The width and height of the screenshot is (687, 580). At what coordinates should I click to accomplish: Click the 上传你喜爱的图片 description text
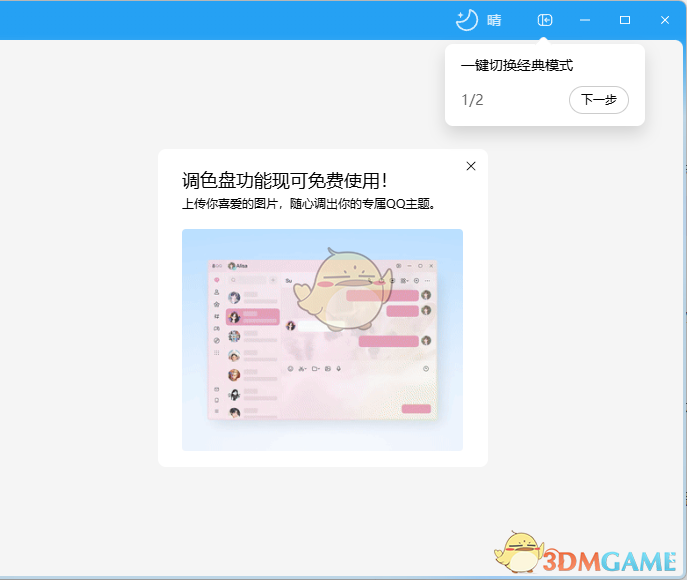(308, 204)
